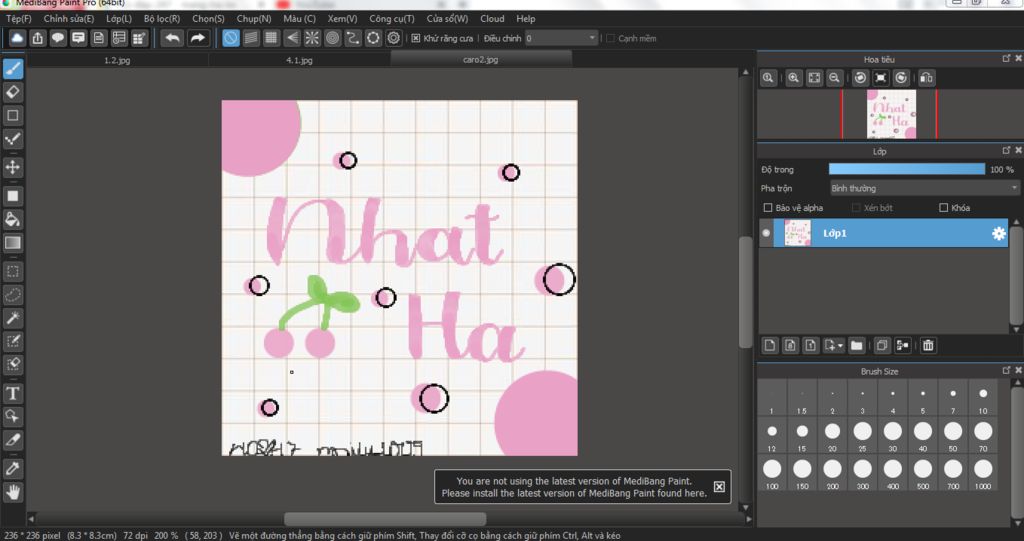Click the Redo arrow
Screen dimensions: 1024x541
point(197,38)
